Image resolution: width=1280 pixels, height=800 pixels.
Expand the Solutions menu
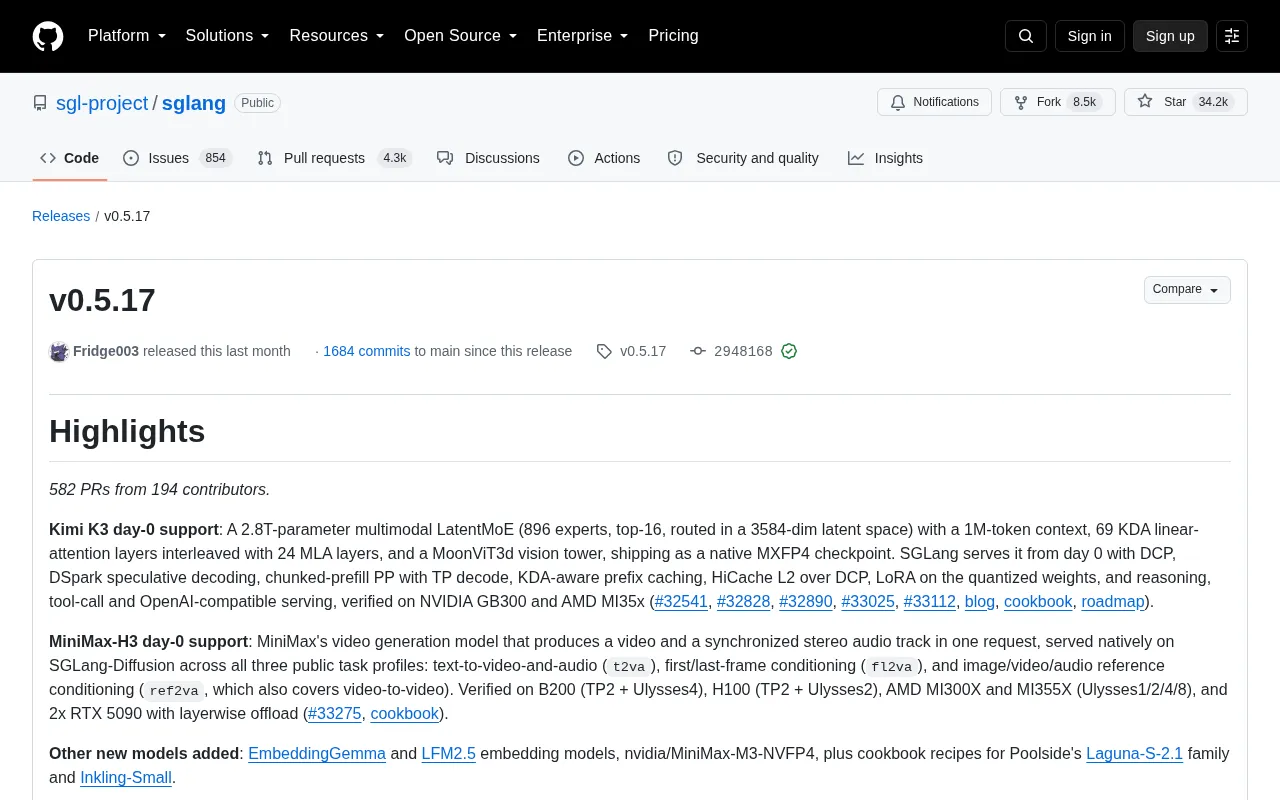coord(228,36)
